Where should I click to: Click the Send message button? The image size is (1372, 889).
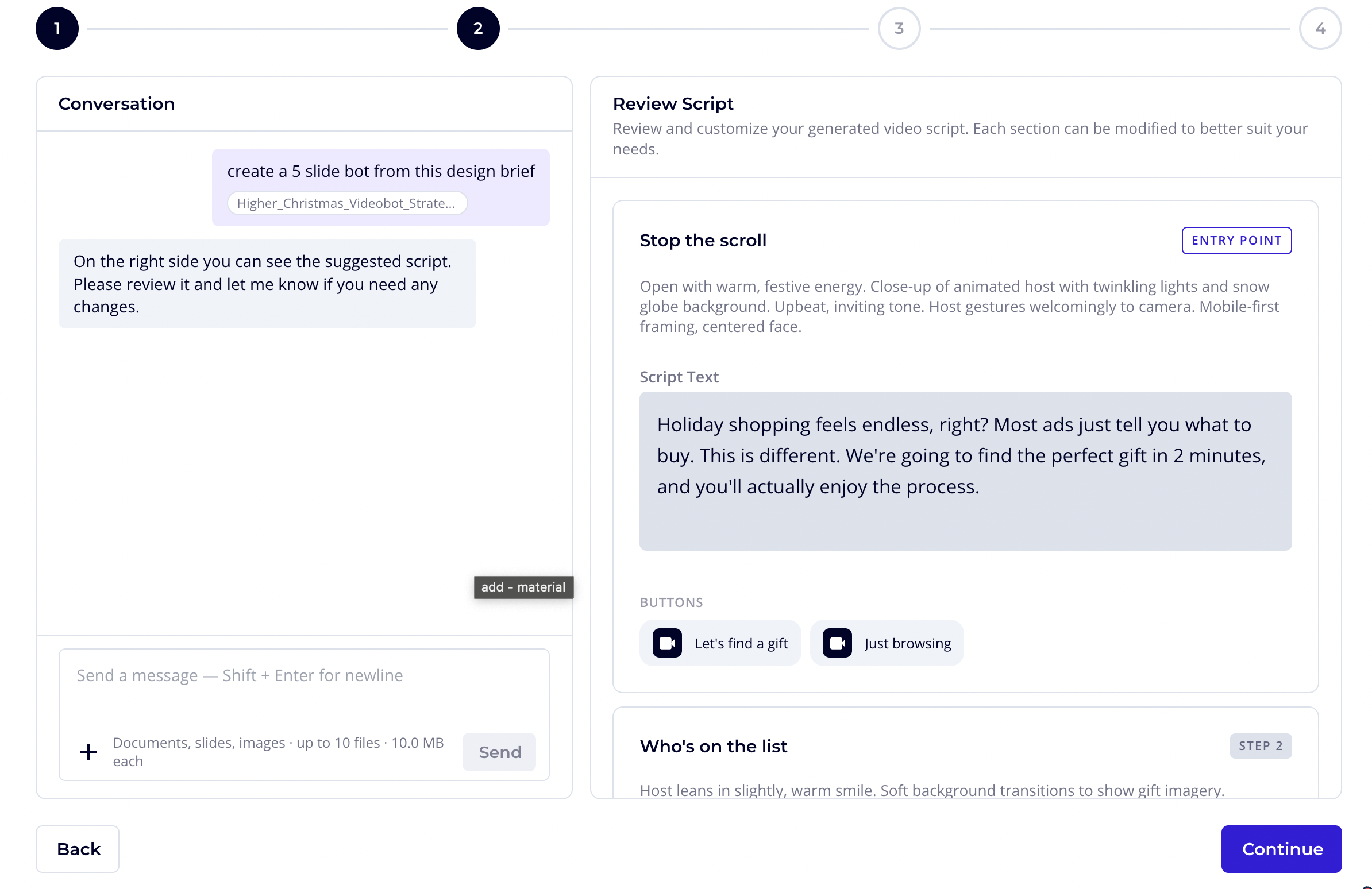tap(499, 751)
